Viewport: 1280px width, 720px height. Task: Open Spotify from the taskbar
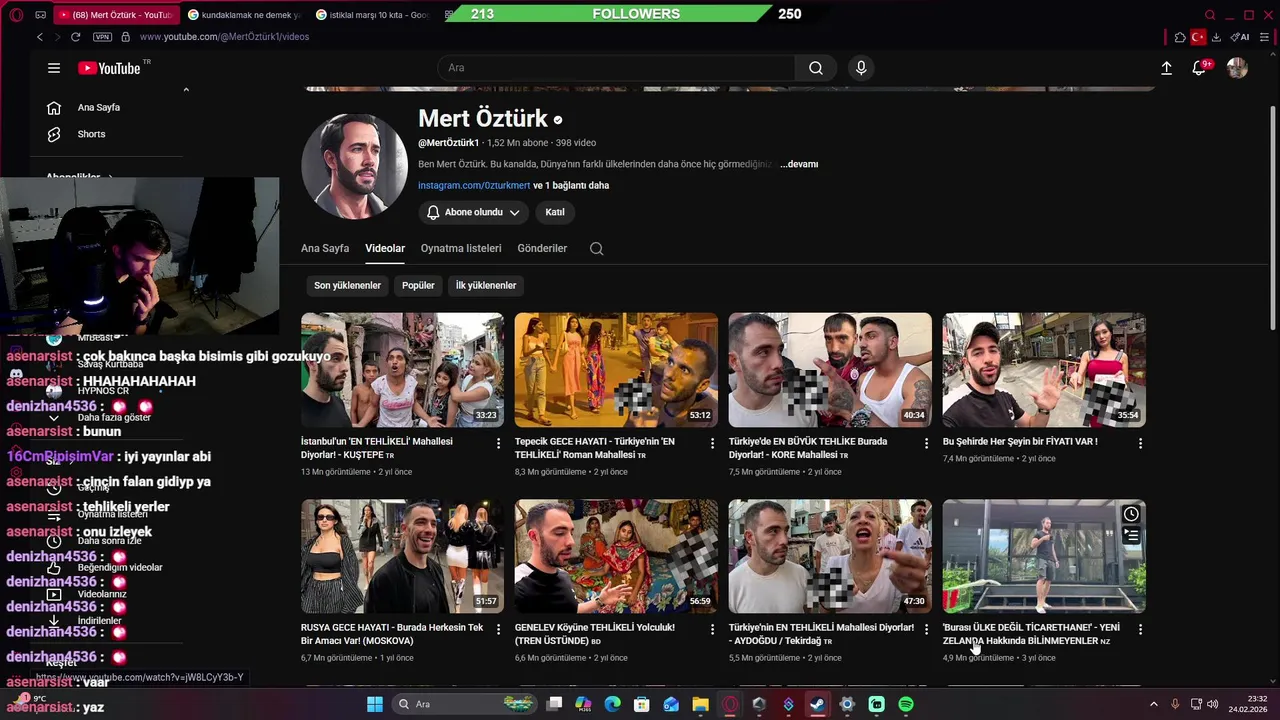pos(906,704)
